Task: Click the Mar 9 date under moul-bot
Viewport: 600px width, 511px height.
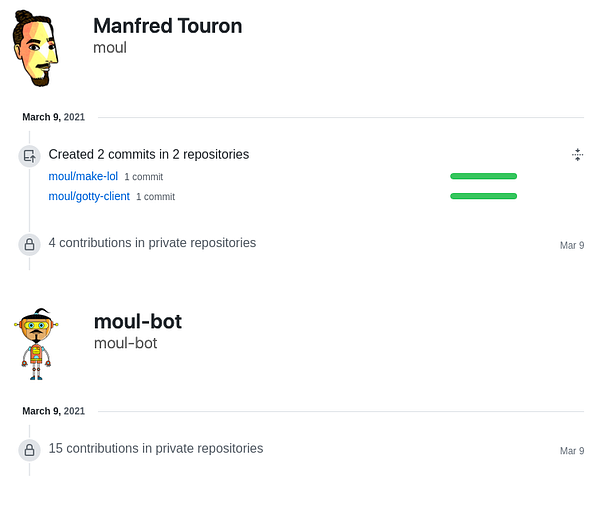Action: point(571,451)
